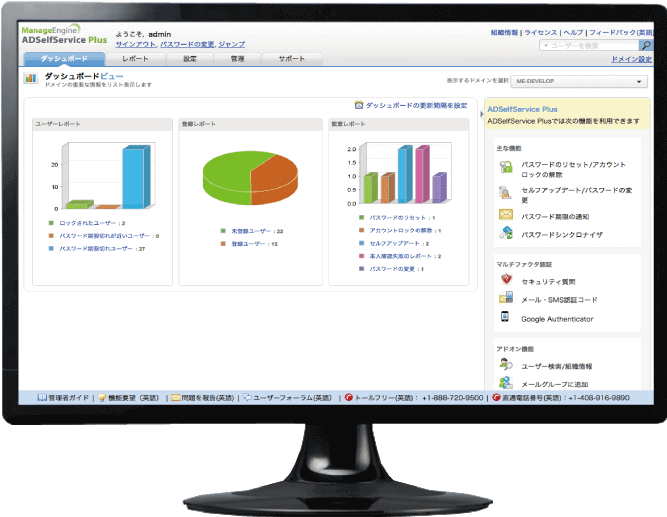This screenshot has height=517, width=667.
Task: Click the password expiry notification envelope icon
Action: (506, 214)
